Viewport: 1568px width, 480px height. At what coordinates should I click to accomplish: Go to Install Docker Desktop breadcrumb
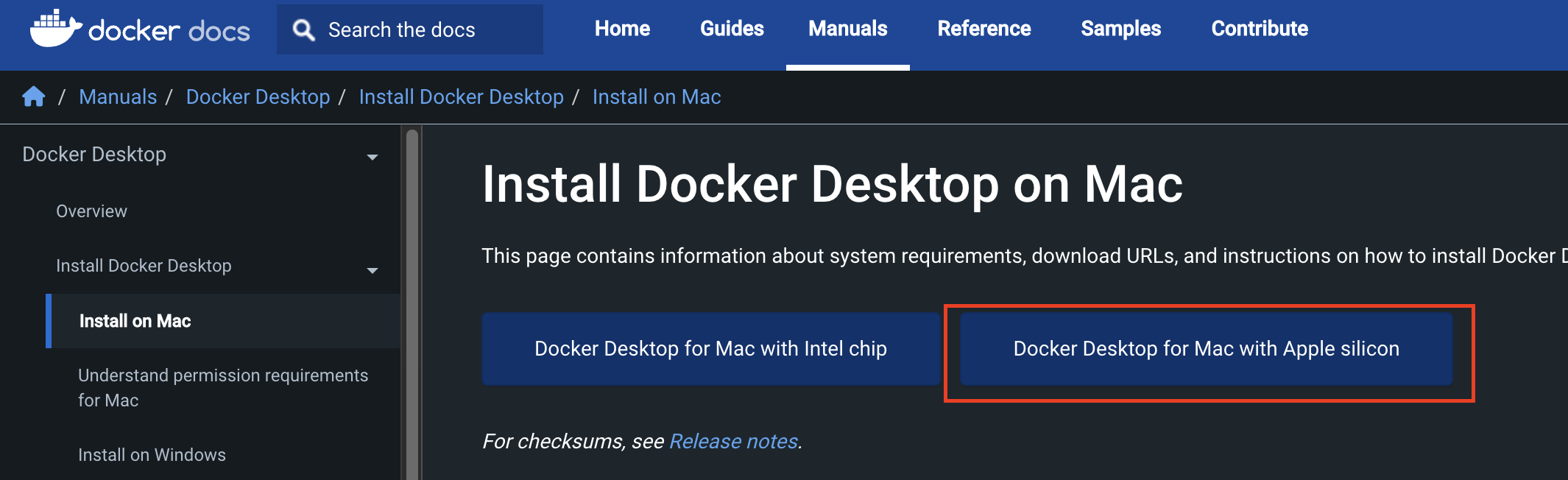tap(462, 96)
